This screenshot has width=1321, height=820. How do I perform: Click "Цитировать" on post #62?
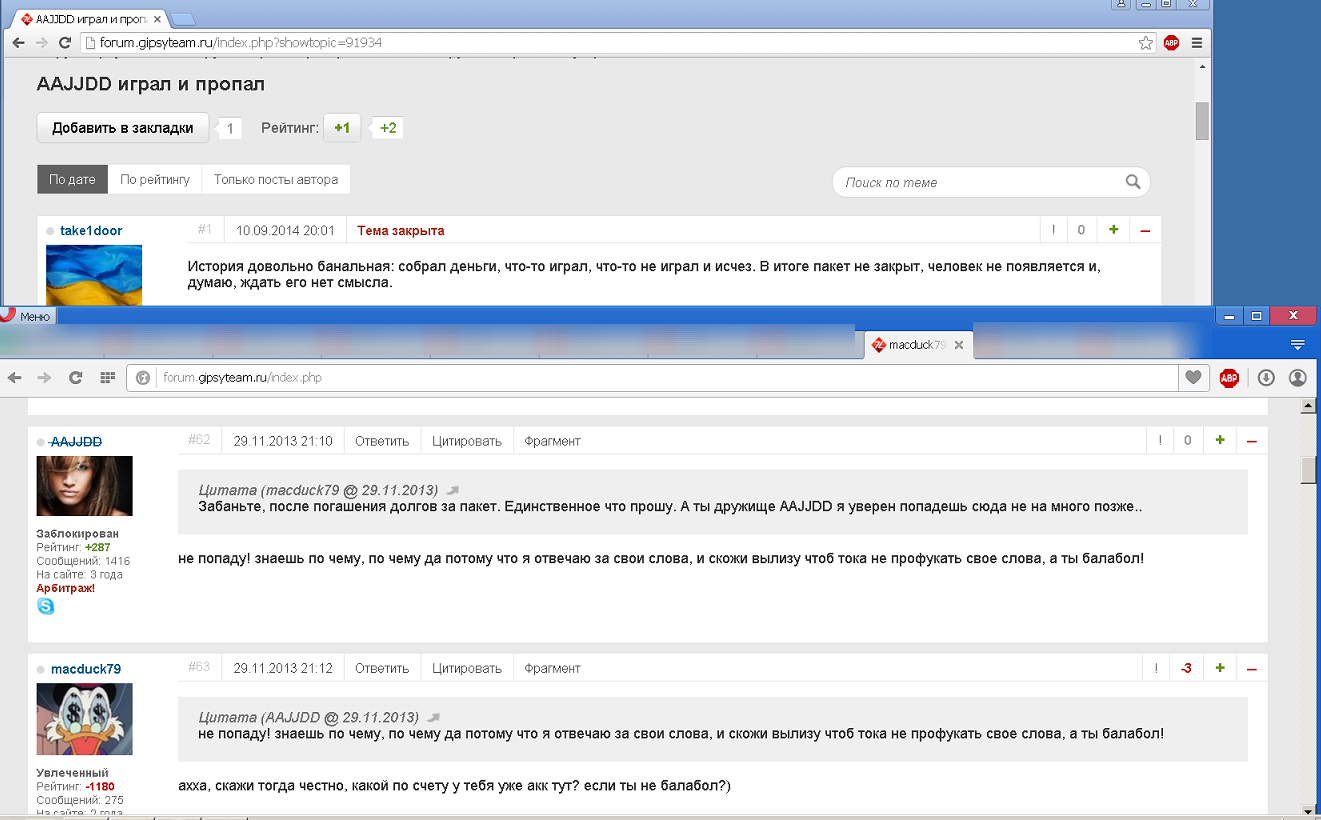tap(467, 441)
